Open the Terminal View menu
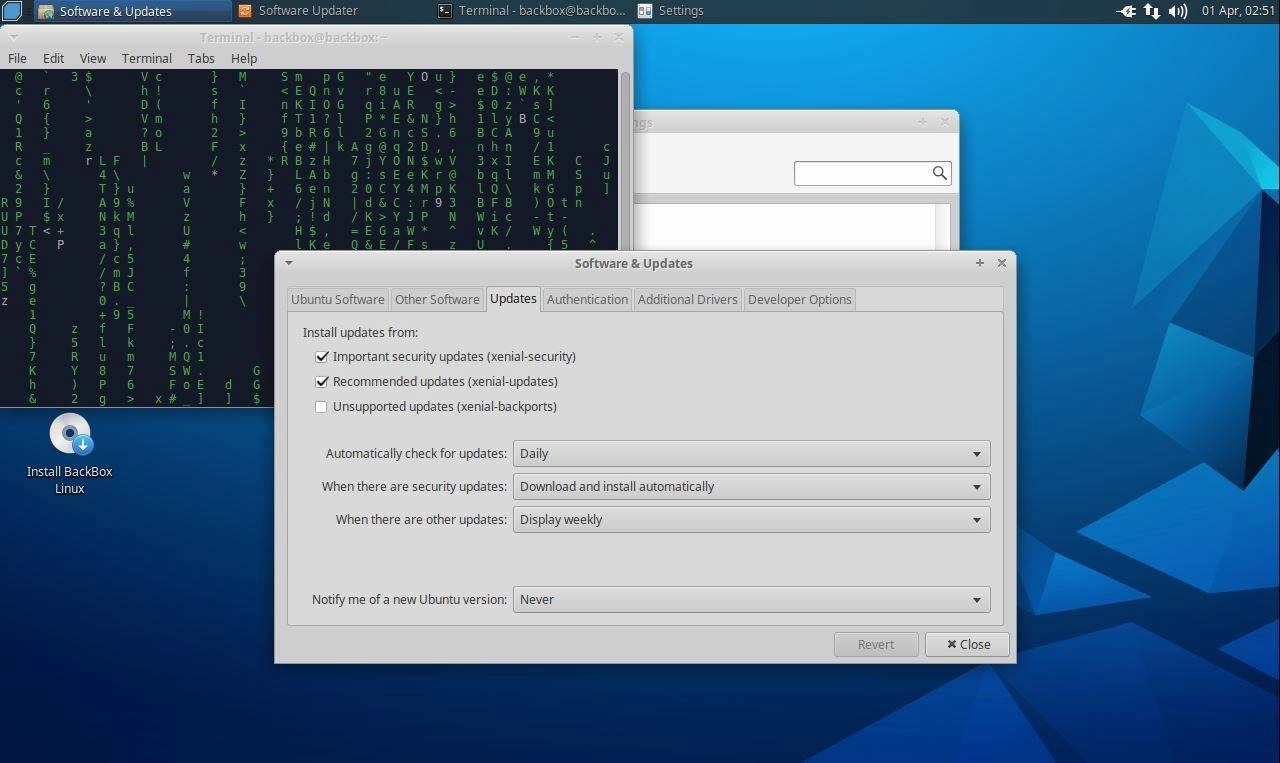Screen dimensions: 1280x763 93,58
